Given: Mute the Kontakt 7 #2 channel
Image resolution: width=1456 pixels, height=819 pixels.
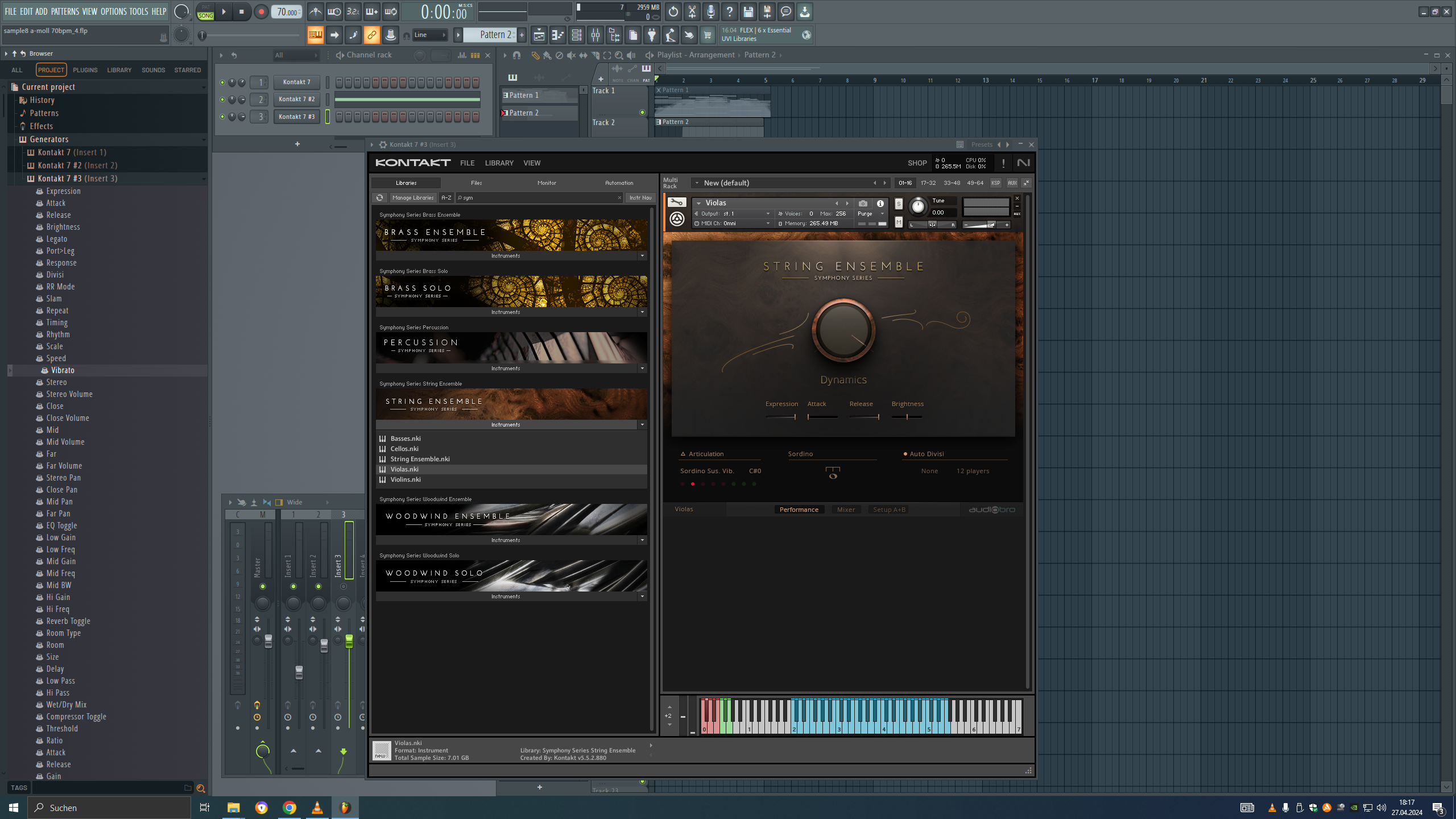Looking at the screenshot, I should coord(222,100).
